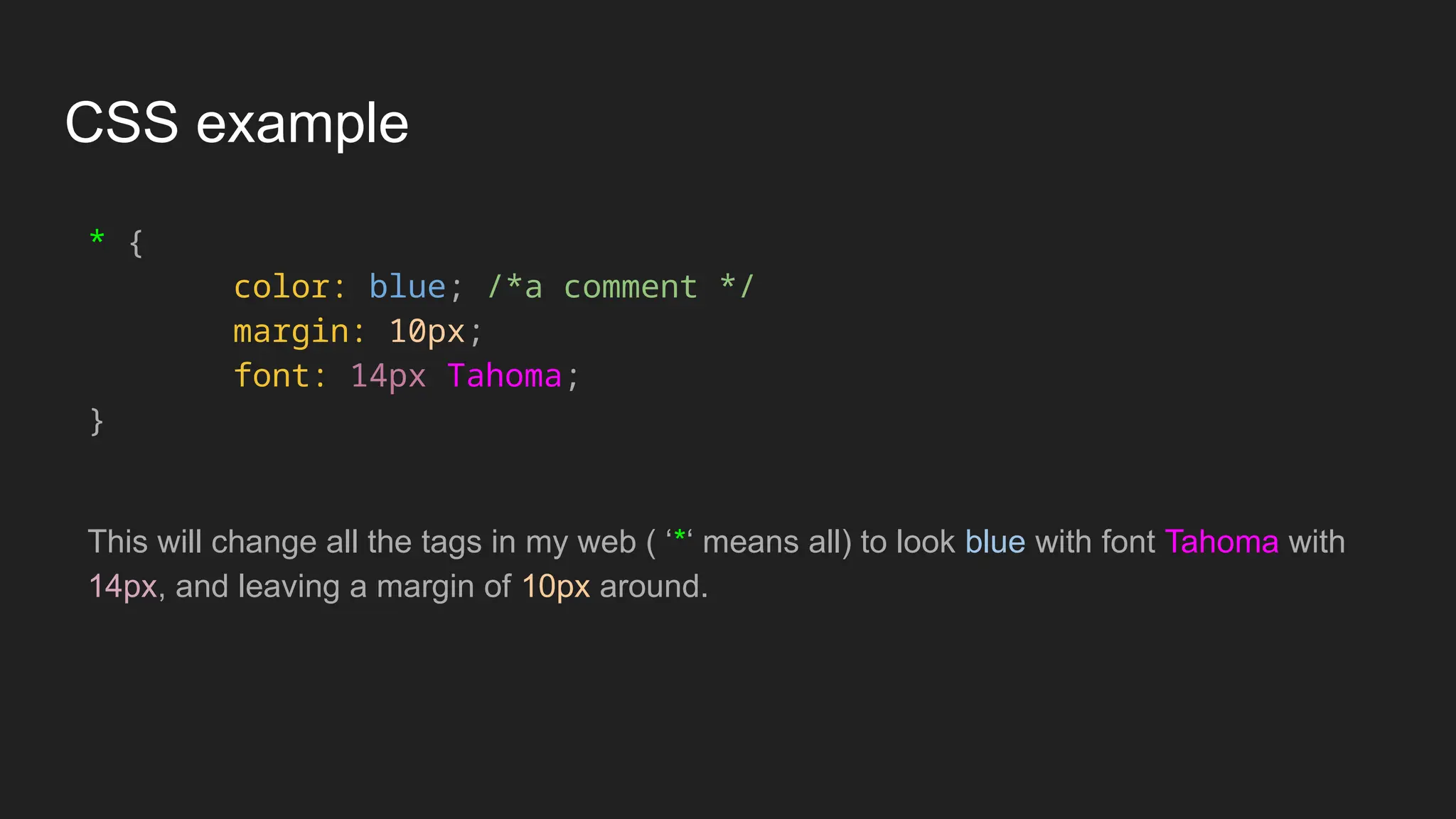This screenshot has width=1456, height=819.
Task: Click 'Tahoma' in the description paragraph
Action: (x=1222, y=542)
